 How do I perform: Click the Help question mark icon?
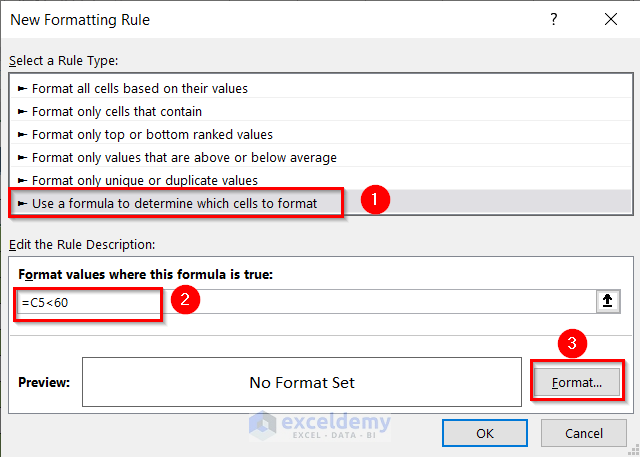coord(554,20)
